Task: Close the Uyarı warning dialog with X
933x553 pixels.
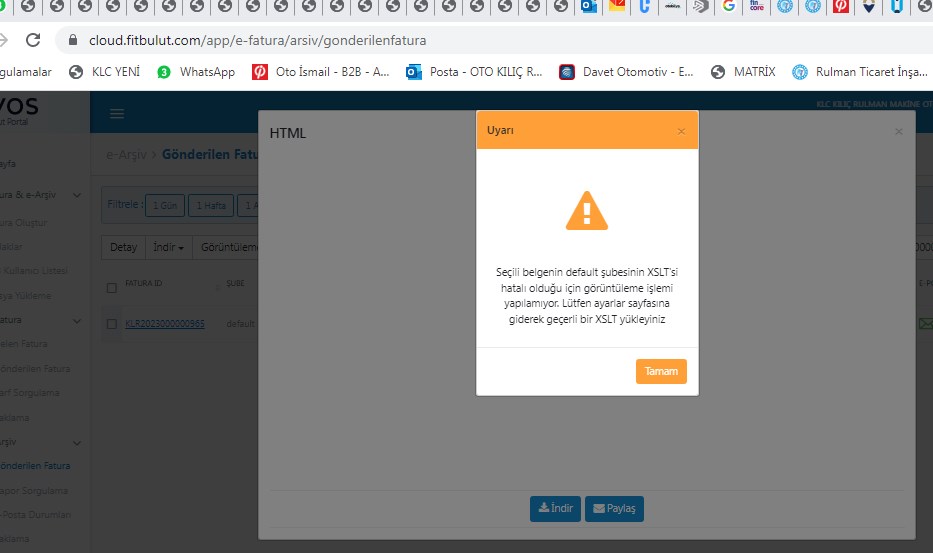Action: pos(681,131)
